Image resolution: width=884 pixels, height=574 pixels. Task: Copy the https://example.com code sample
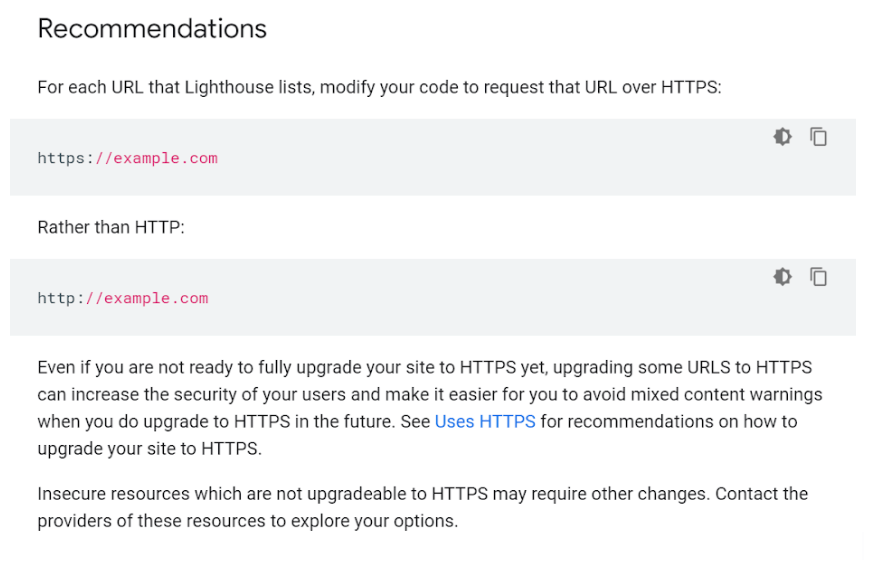click(x=818, y=137)
